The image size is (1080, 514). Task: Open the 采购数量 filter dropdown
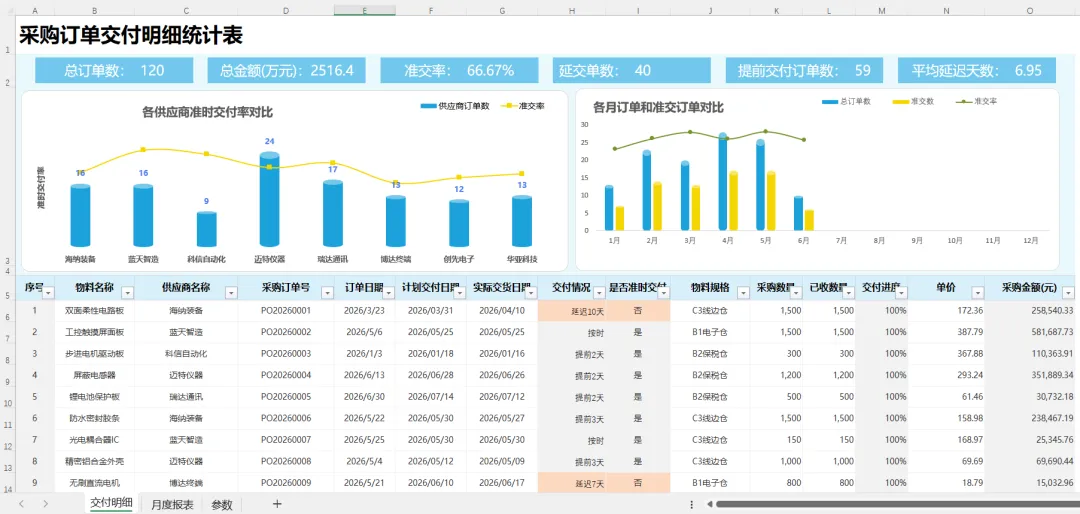pos(796,293)
